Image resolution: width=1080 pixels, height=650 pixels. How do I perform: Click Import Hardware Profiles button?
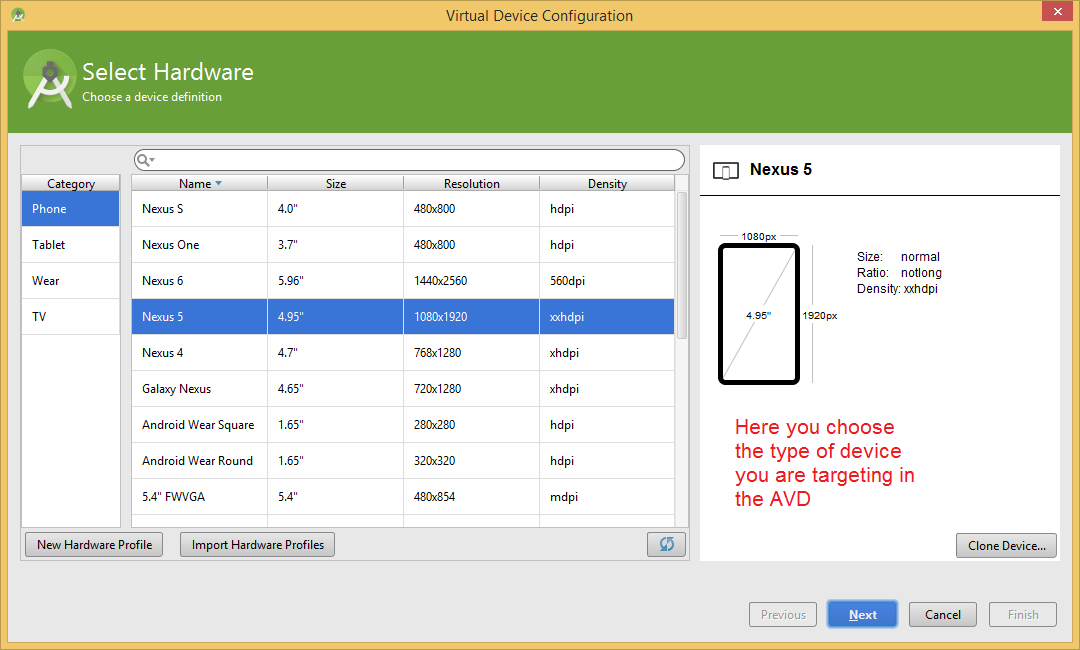click(x=258, y=545)
